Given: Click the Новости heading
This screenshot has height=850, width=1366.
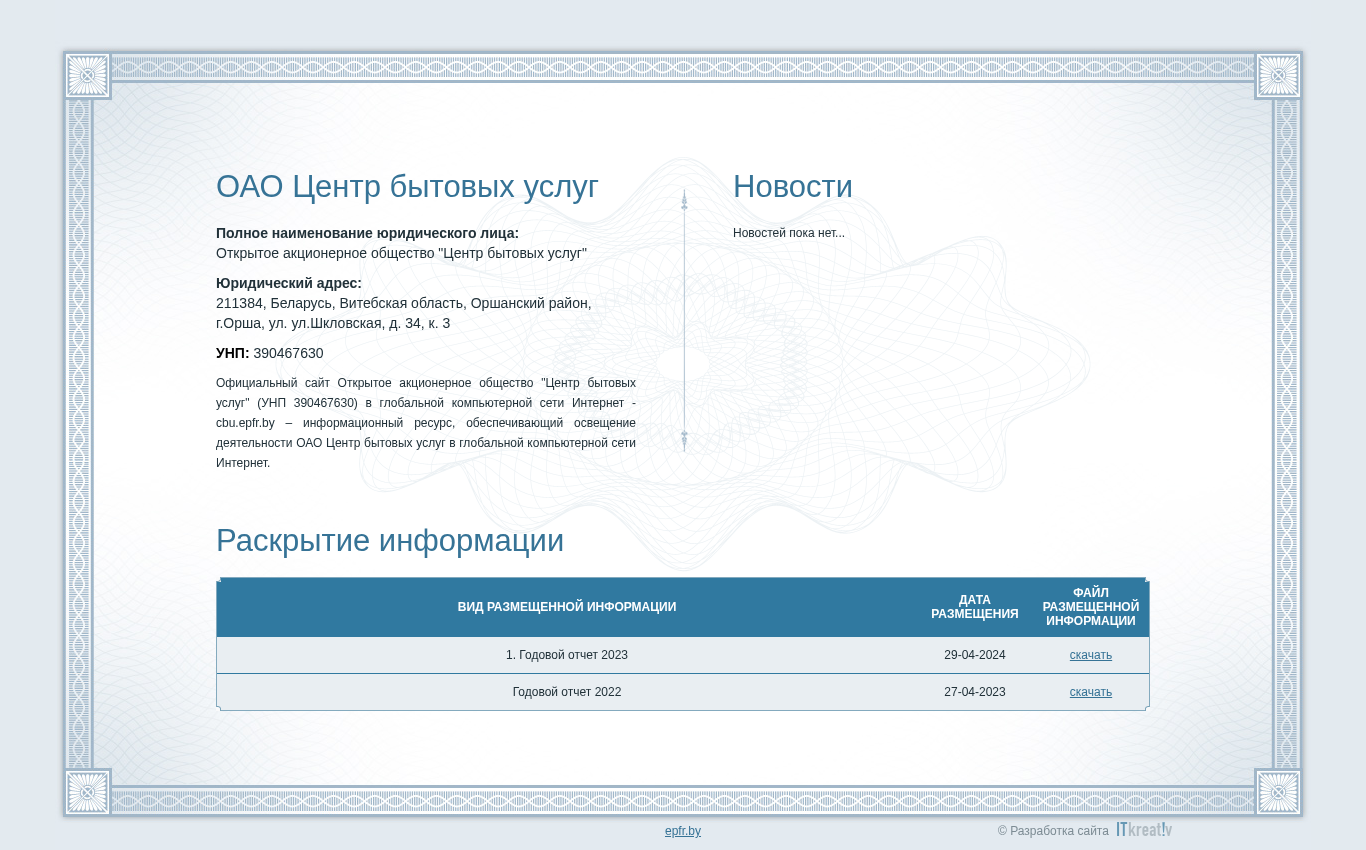Looking at the screenshot, I should (x=793, y=187).
